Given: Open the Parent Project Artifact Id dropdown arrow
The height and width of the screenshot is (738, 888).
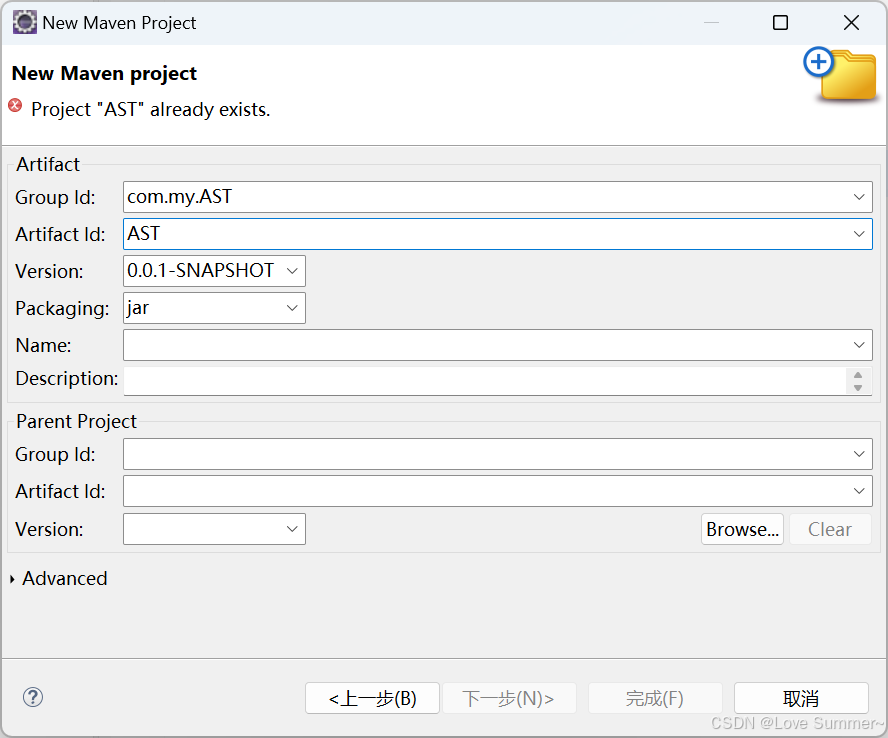Looking at the screenshot, I should click(859, 491).
